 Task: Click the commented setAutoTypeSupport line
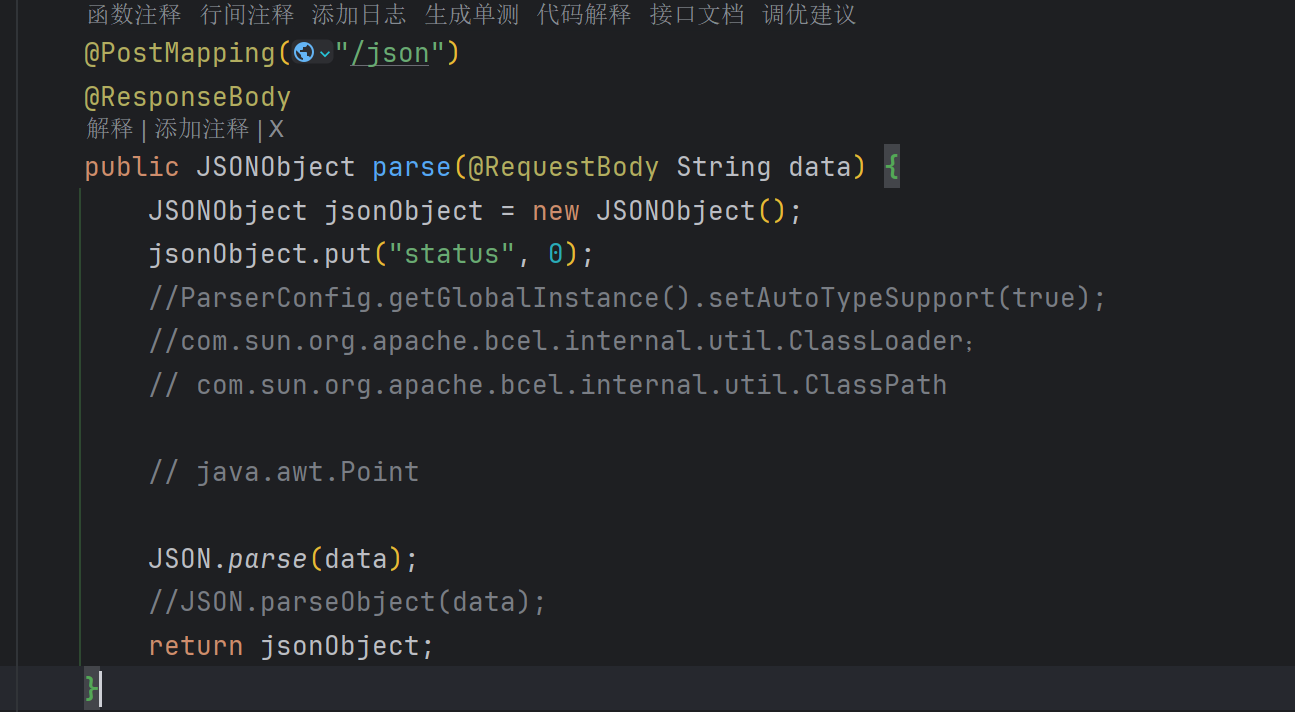tap(627, 298)
